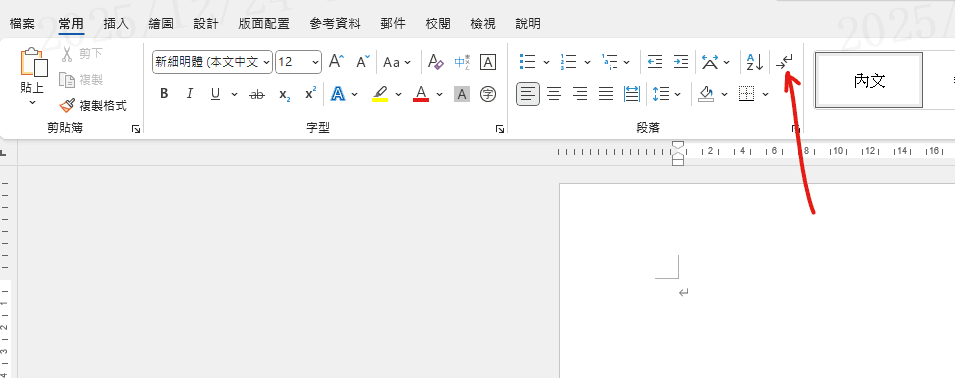Screen dimensions: 955x378
Task: Click the enclosed character 字 icon
Action: [488, 94]
